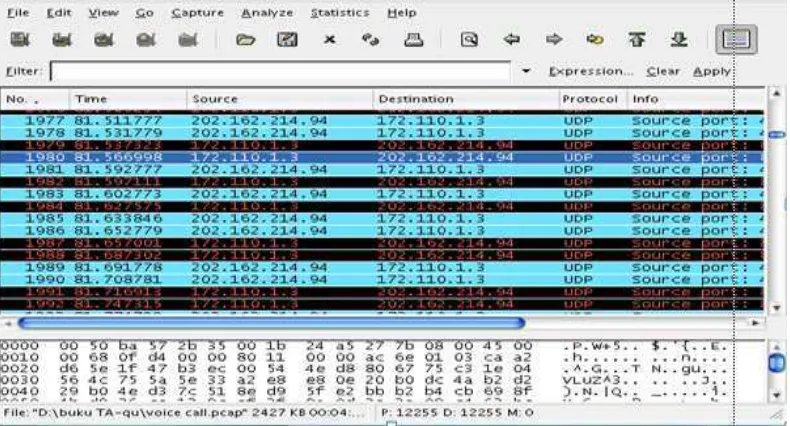
Task: Click packet list horizontal scroll right arrow
Action: [755, 323]
